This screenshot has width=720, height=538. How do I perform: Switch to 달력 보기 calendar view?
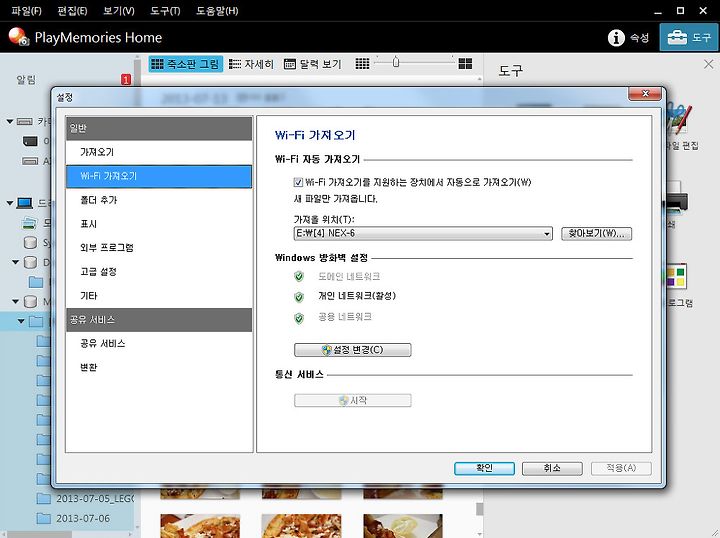point(313,64)
